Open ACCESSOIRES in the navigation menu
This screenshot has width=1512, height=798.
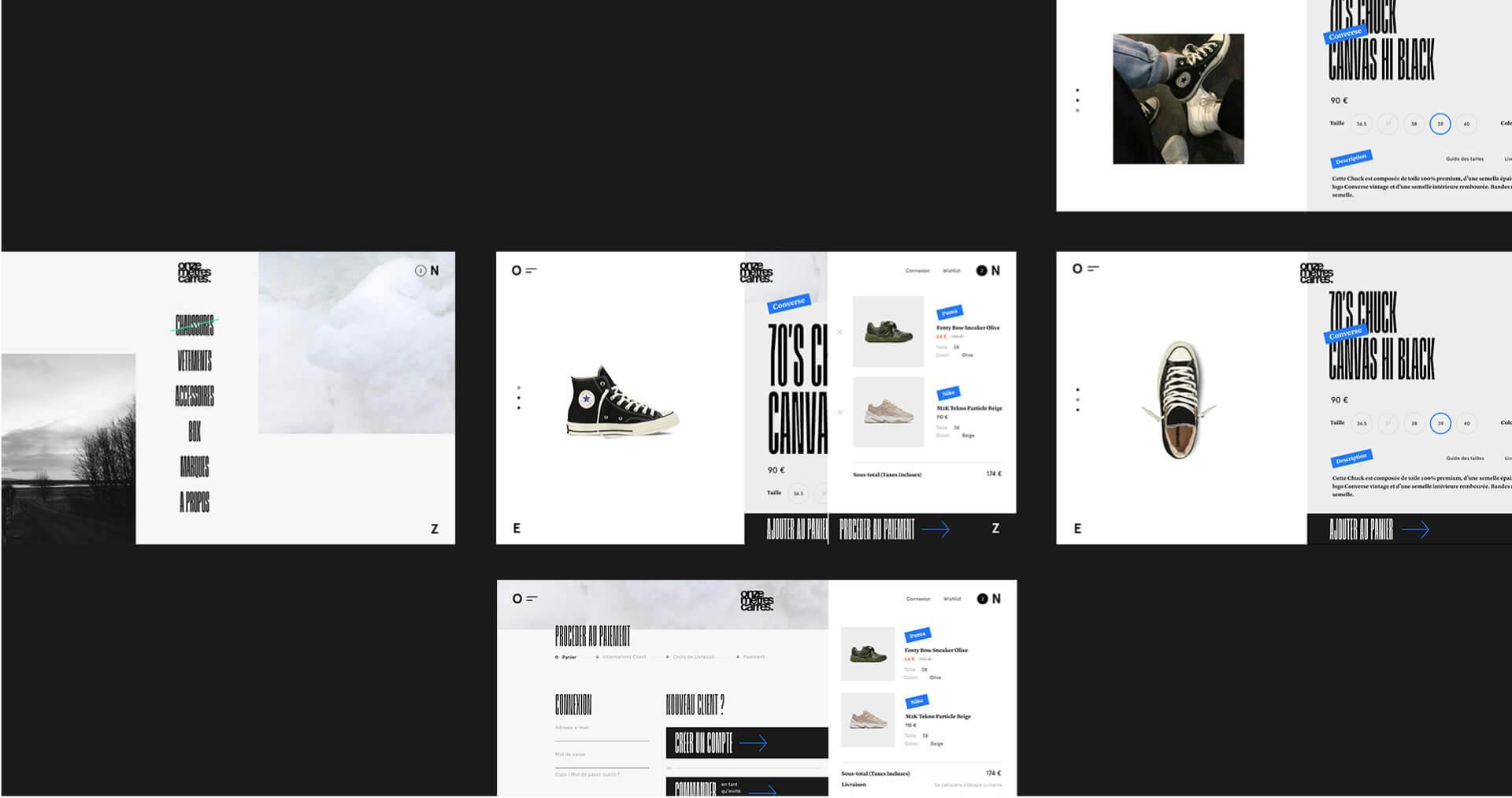click(x=195, y=395)
